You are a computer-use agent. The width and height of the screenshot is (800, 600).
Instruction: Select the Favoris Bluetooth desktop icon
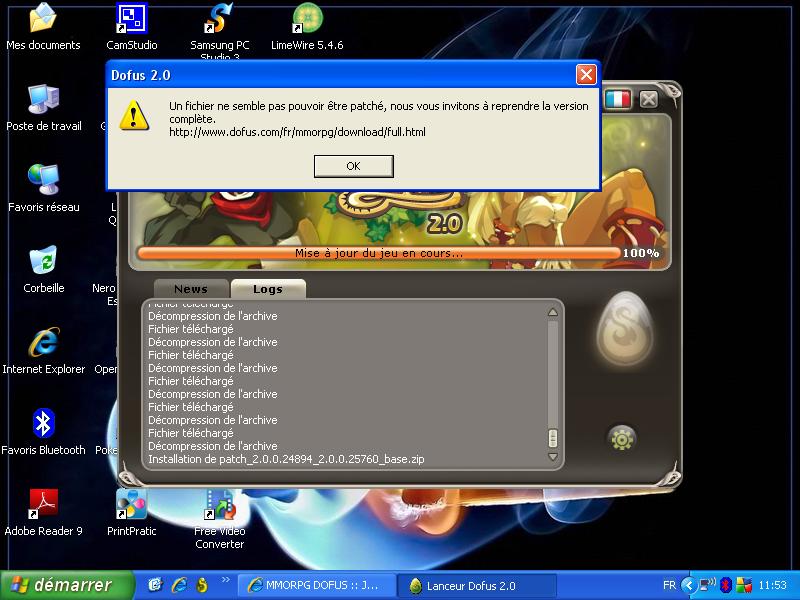[x=43, y=432]
